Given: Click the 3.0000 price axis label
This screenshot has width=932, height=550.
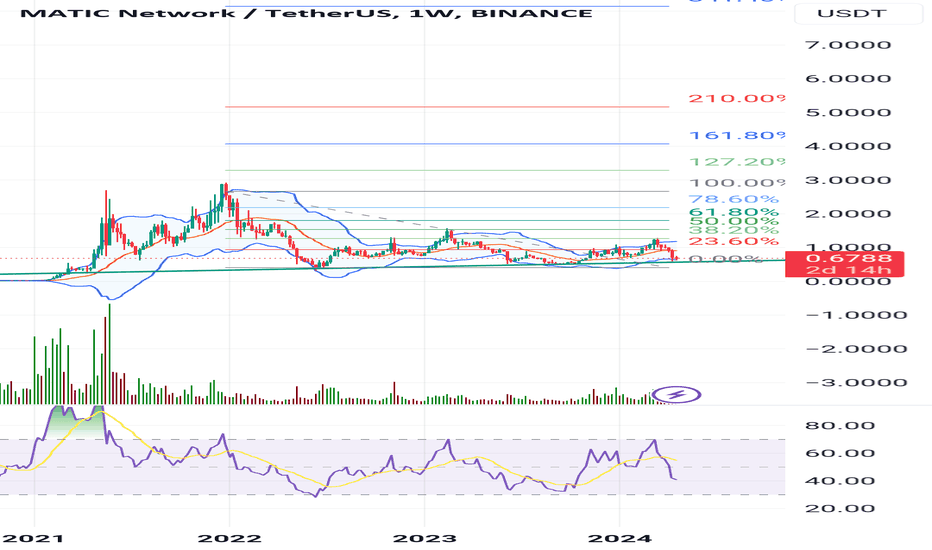Looking at the screenshot, I should (848, 180).
